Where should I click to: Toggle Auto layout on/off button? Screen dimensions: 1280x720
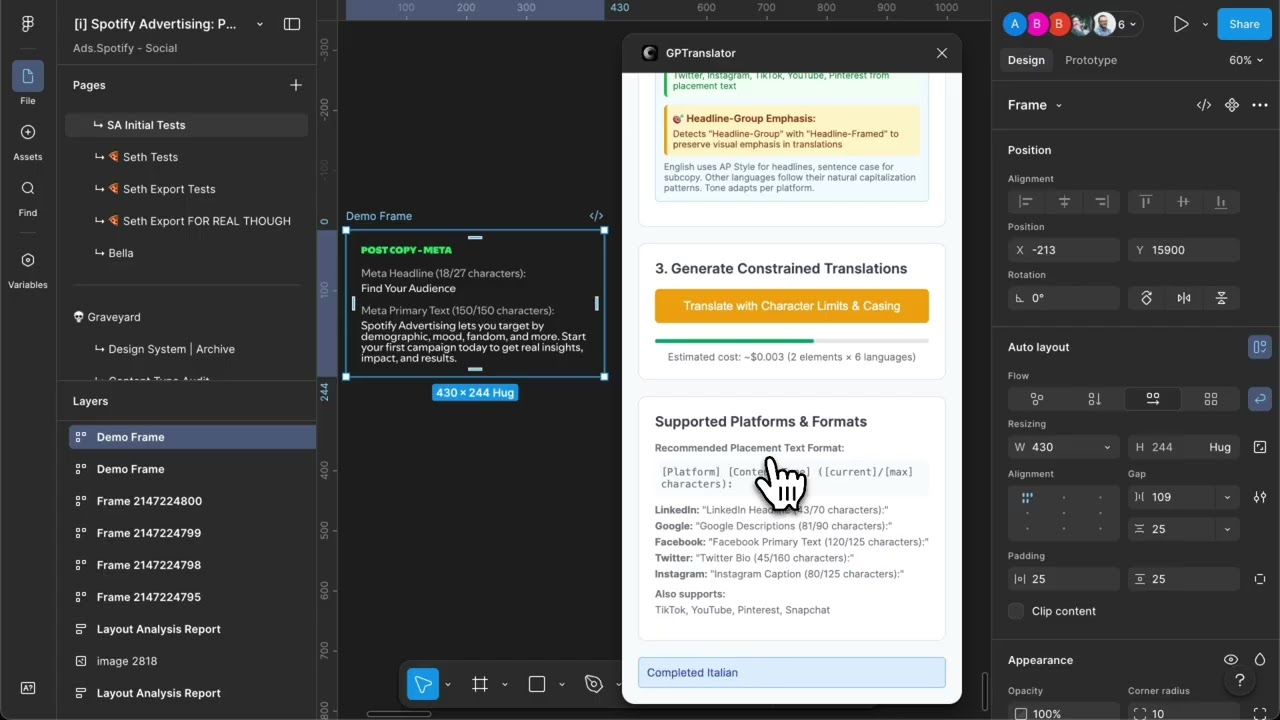click(x=1260, y=347)
